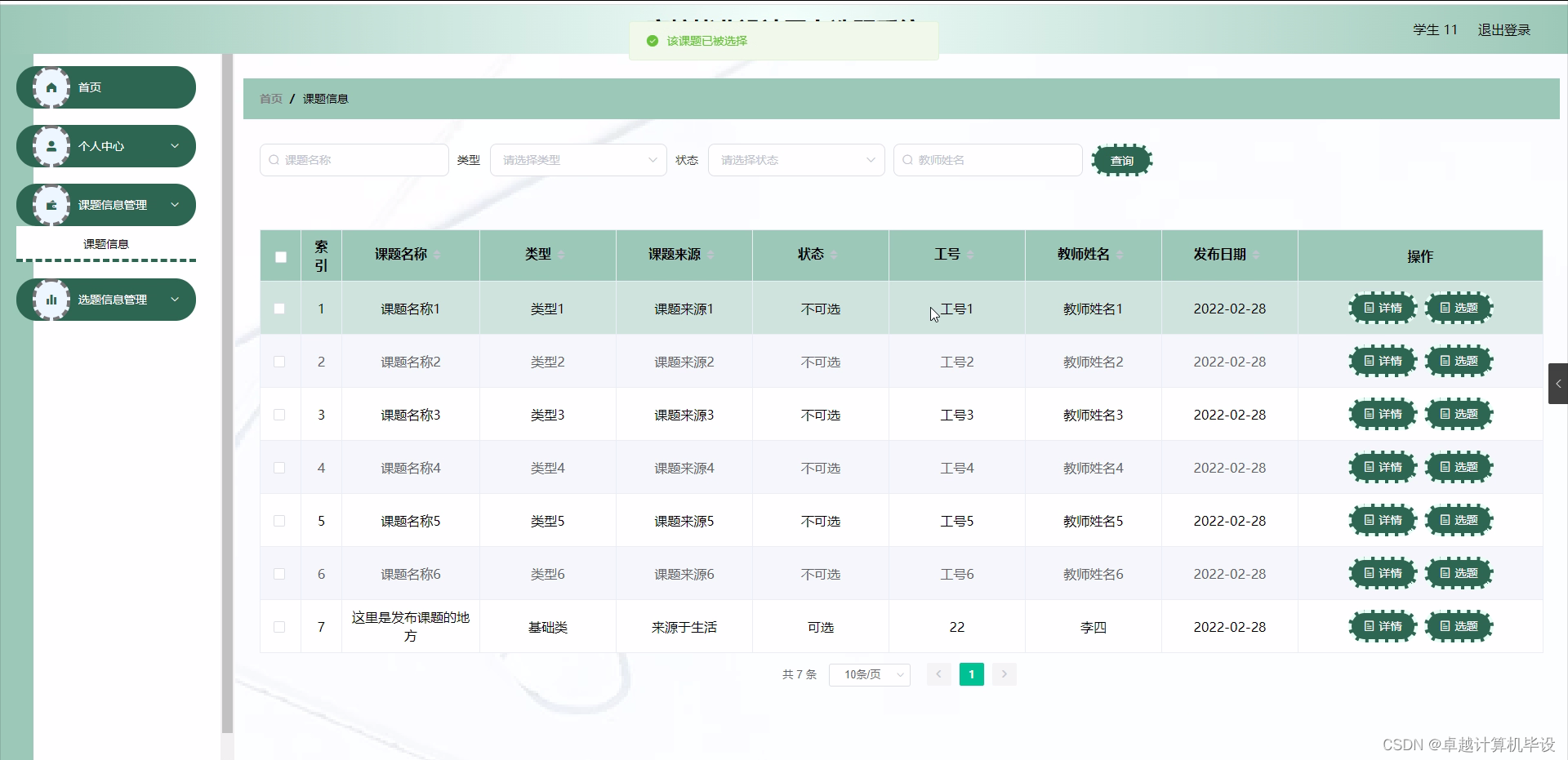Click 选题 for 课题名称6

click(1459, 573)
